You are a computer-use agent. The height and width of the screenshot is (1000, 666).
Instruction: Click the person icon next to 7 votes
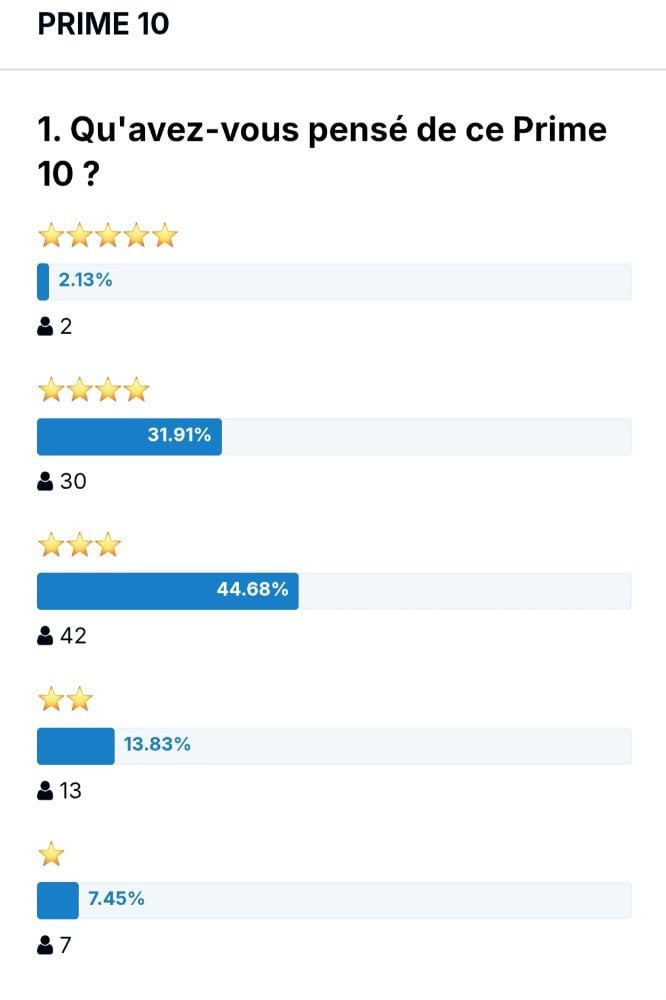click(x=45, y=945)
